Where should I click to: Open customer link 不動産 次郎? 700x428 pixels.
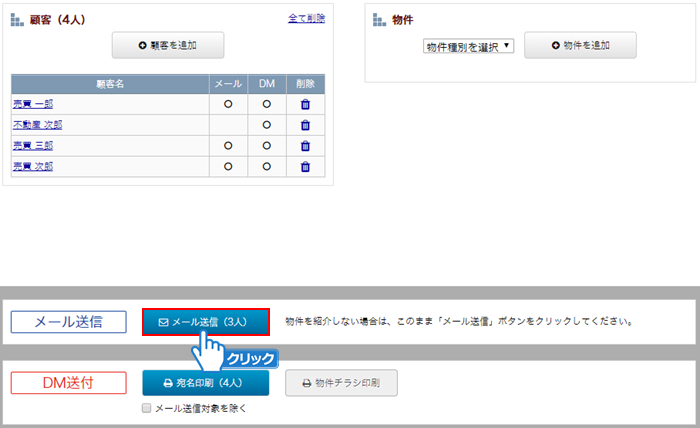(37, 125)
